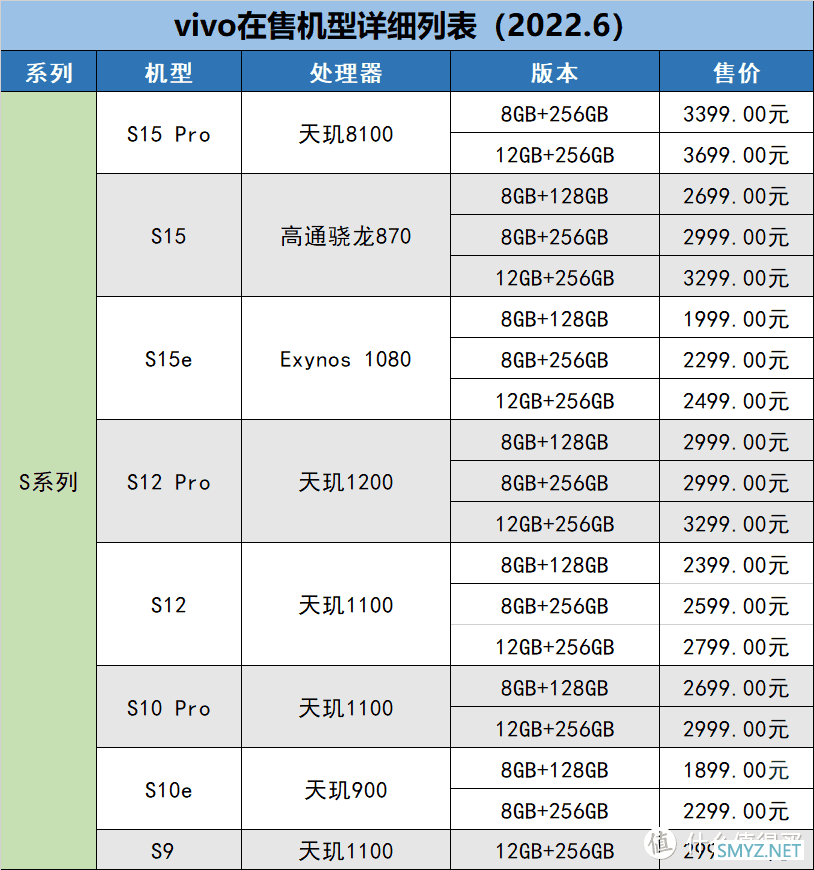Click the 12GB+256GB version in S9 row
Viewport: 814px width, 870px height.
pyautogui.click(x=555, y=850)
